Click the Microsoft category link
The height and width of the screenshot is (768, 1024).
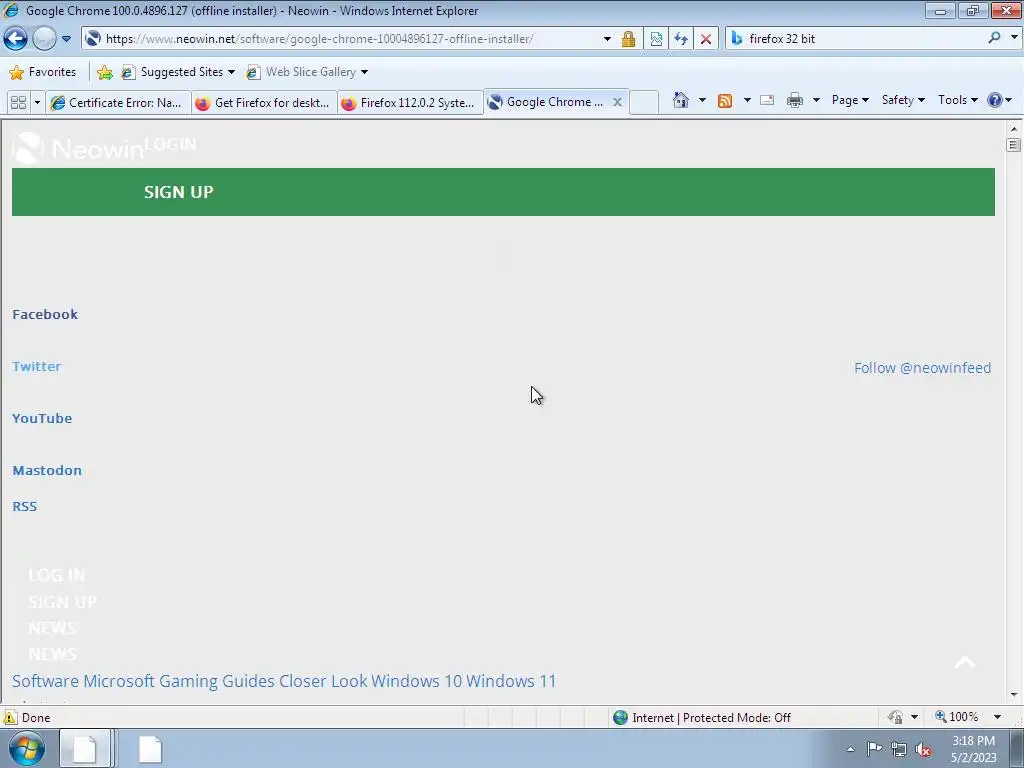pos(119,680)
